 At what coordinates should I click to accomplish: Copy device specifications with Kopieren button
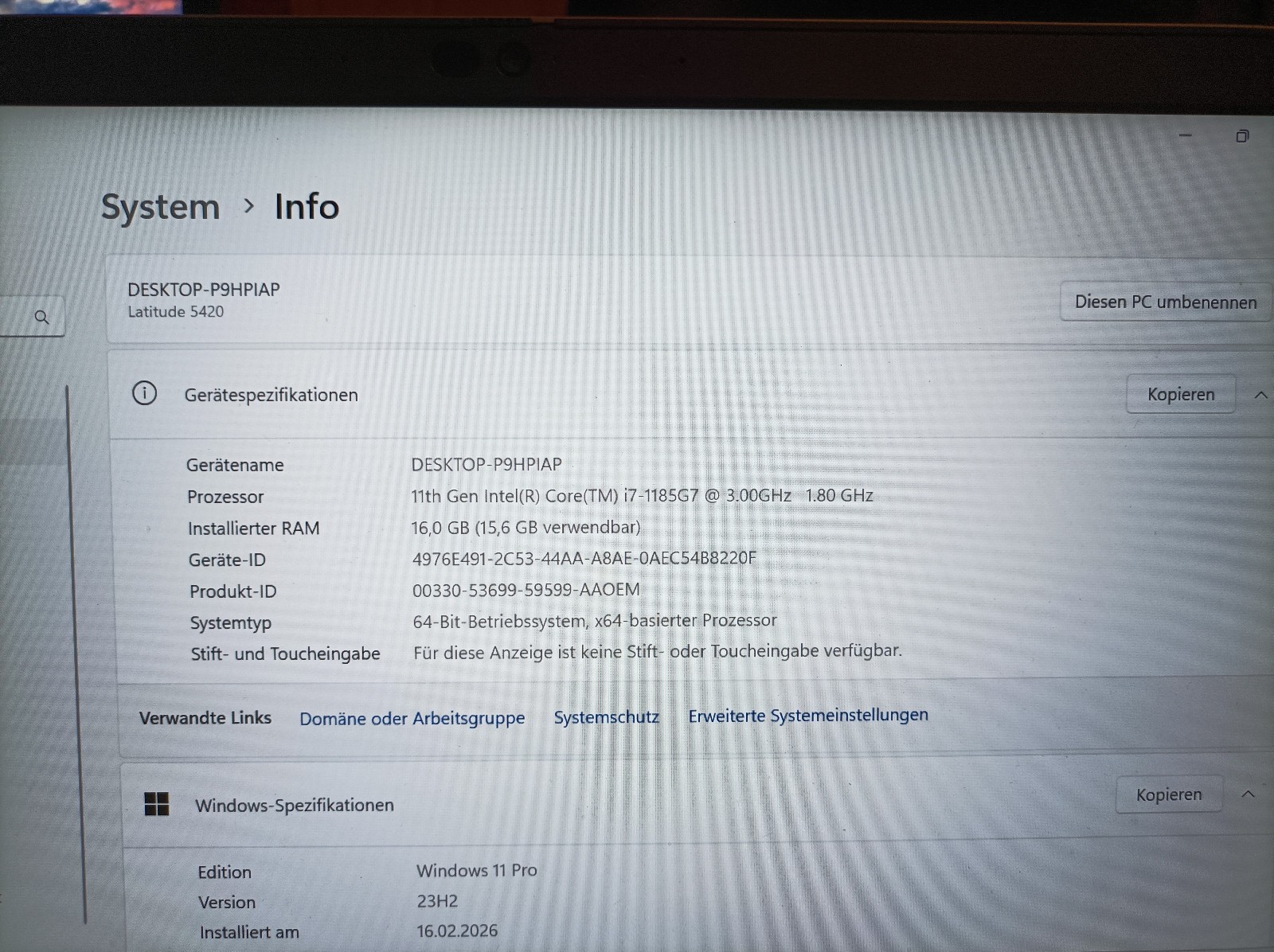1181,394
